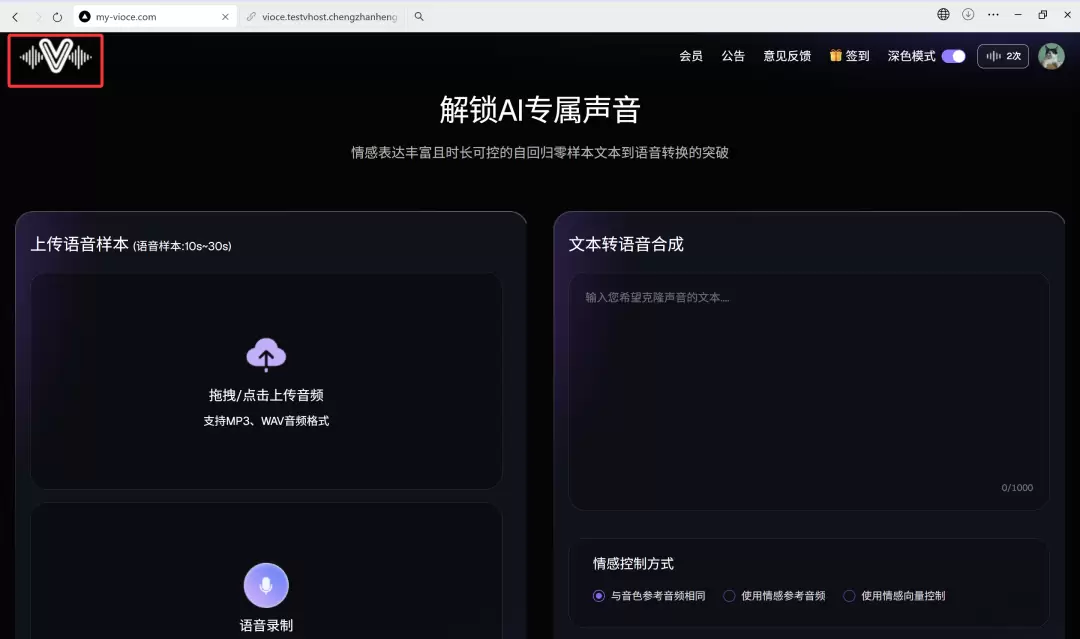Click the browser search magnifier icon

click(x=419, y=17)
